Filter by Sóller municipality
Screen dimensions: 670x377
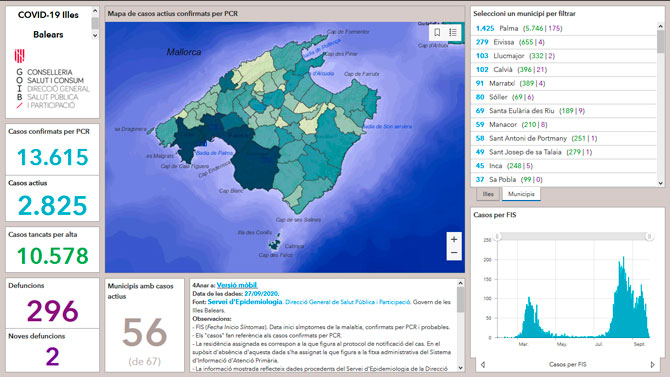(x=564, y=97)
